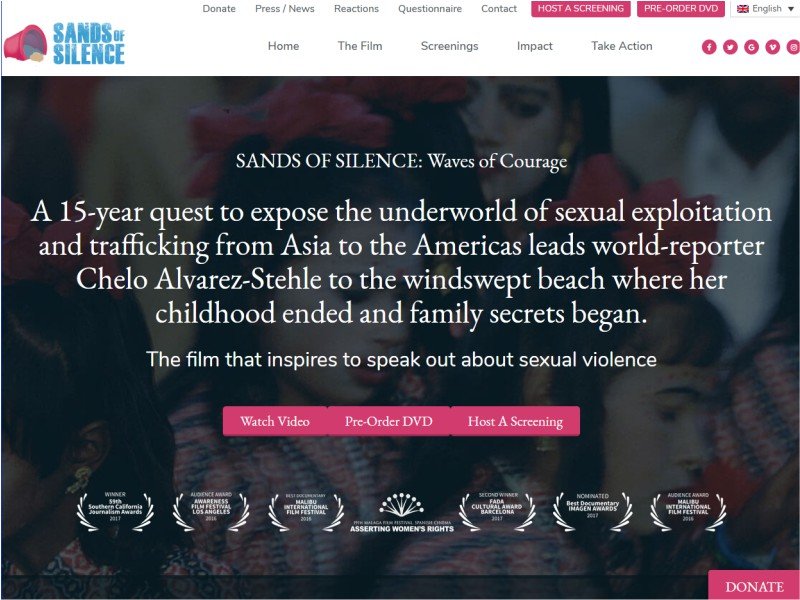Viewport: 800px width, 600px height.
Task: Open the Facebook social icon
Action: (709, 47)
